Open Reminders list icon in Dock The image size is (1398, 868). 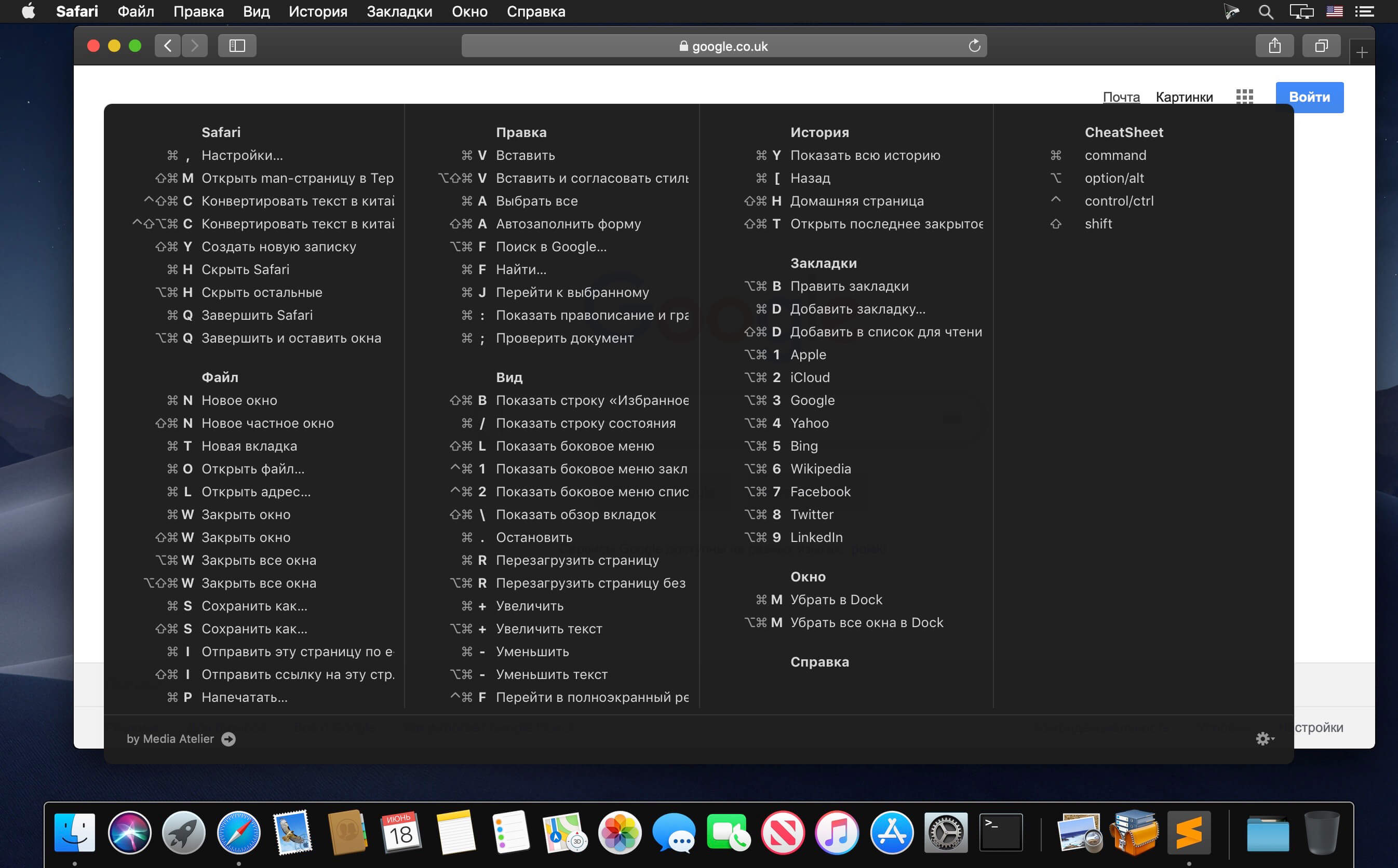pyautogui.click(x=510, y=832)
